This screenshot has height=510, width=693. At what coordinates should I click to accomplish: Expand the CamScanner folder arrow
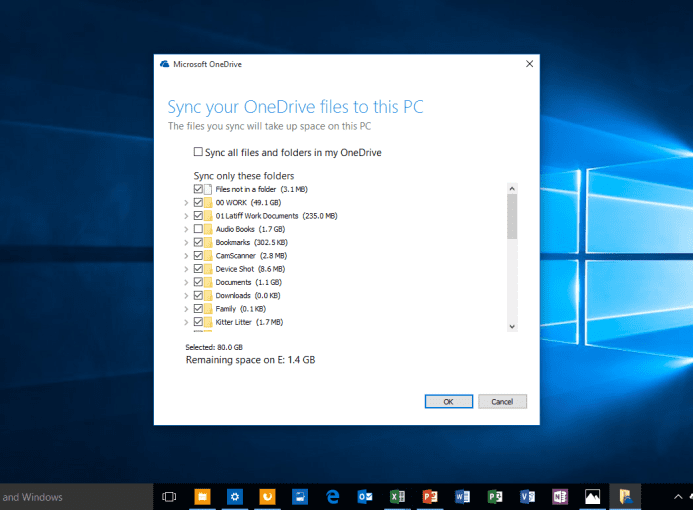click(186, 256)
